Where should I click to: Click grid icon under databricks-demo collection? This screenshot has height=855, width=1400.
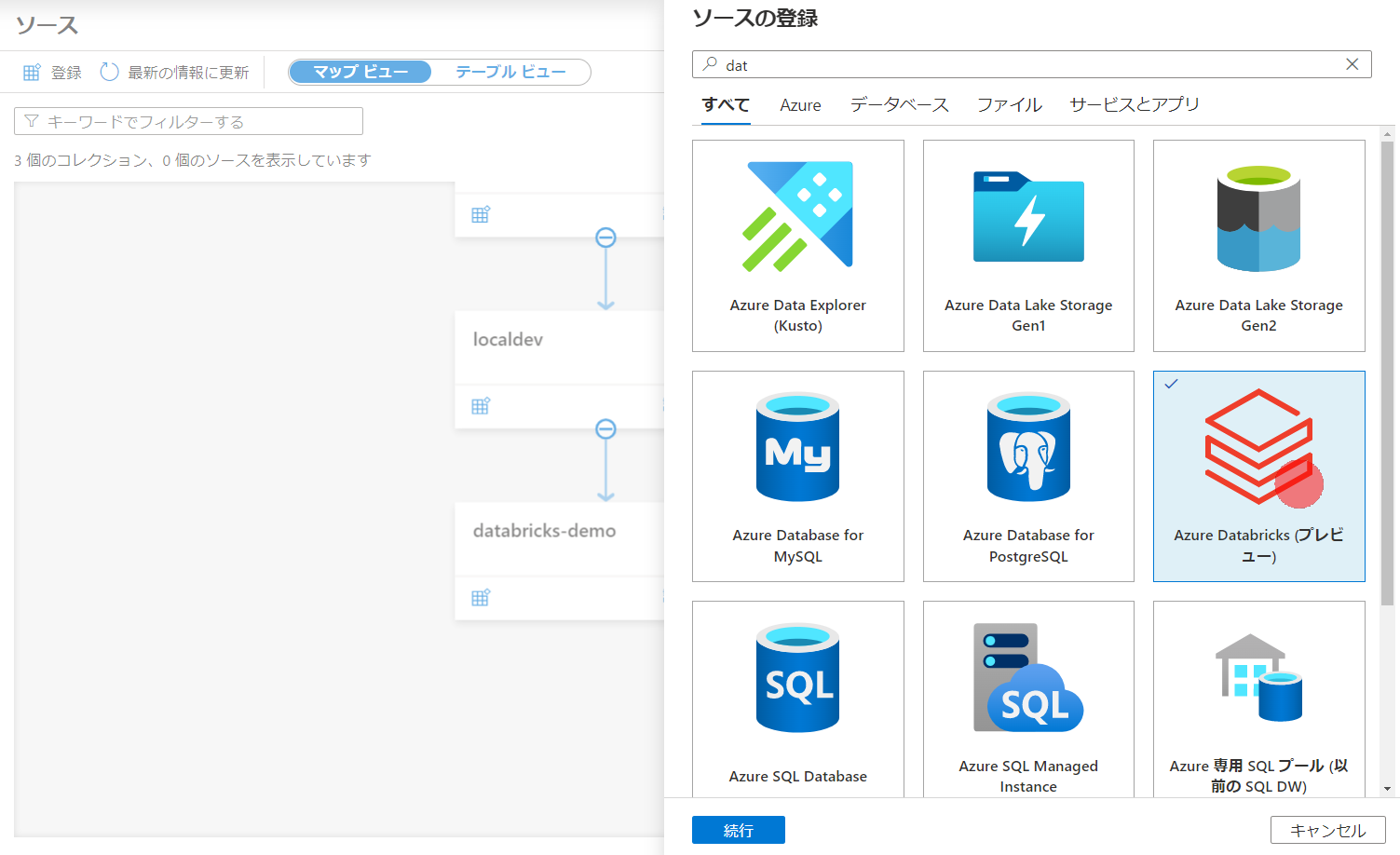(x=481, y=598)
